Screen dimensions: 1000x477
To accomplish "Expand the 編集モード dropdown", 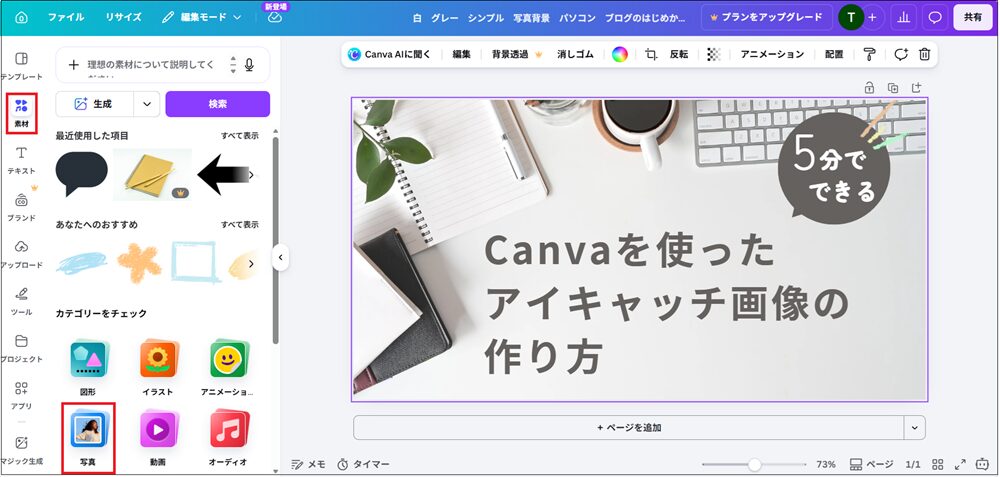I will [202, 17].
